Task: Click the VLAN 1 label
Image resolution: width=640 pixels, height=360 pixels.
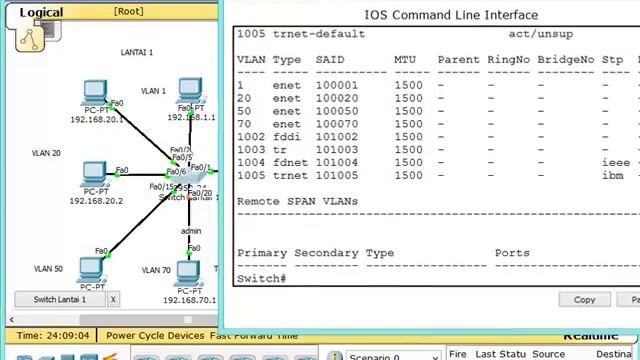Action: coord(153,91)
